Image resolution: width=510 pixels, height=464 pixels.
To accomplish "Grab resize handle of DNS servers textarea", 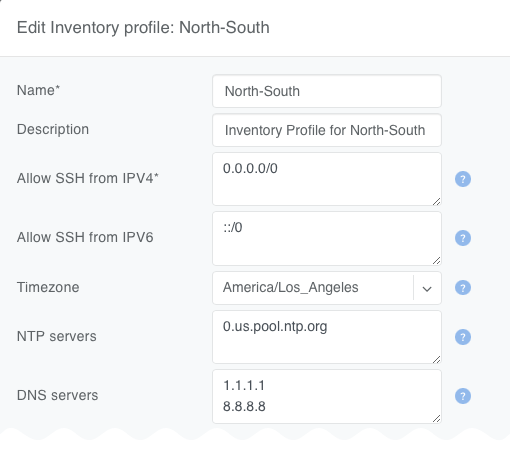I will 436,418.
